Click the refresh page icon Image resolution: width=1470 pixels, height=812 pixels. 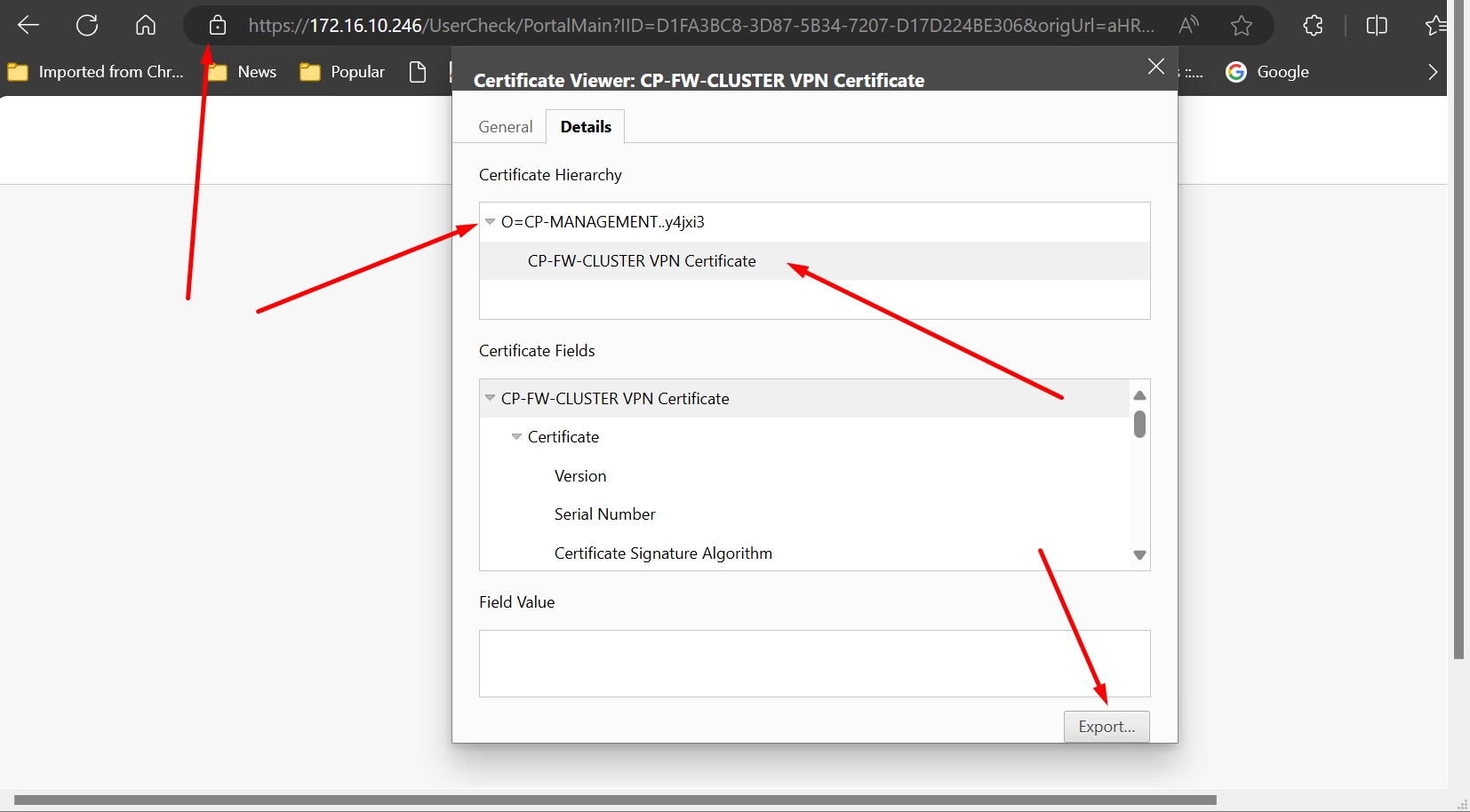(86, 25)
